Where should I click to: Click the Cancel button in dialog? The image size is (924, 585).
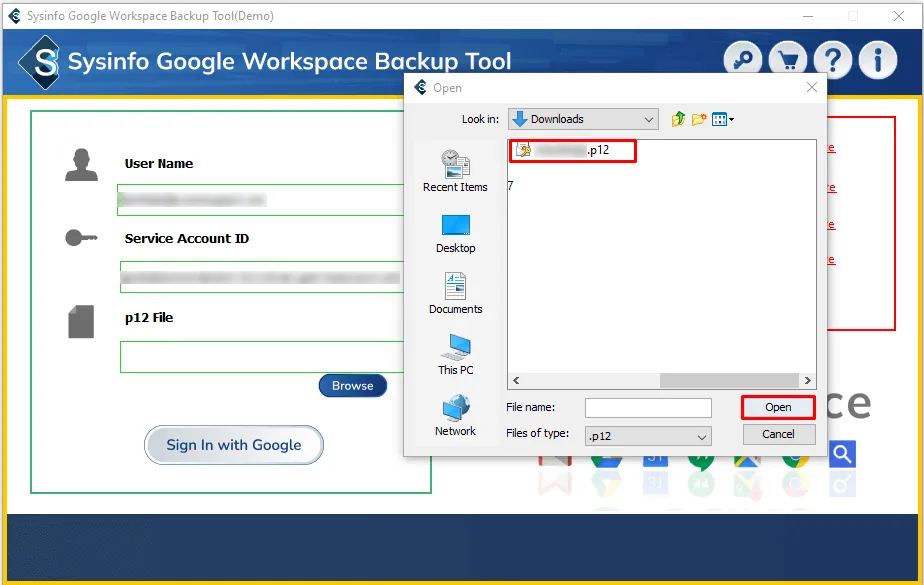(778, 434)
